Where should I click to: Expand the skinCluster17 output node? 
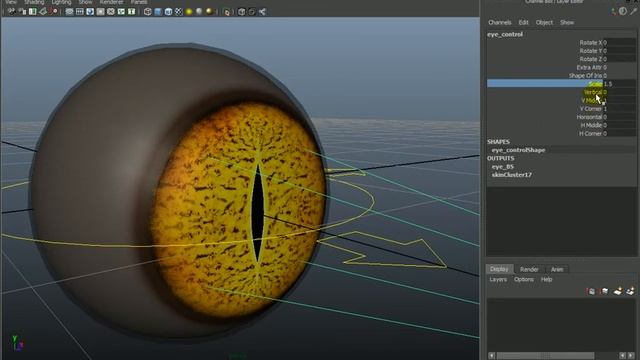tap(511, 175)
